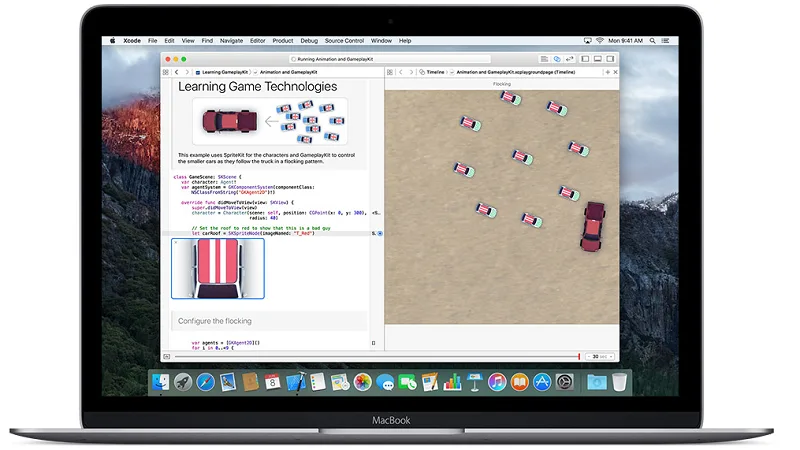Switch to the Standard editor mode
This screenshot has width=800, height=450.
point(544,59)
